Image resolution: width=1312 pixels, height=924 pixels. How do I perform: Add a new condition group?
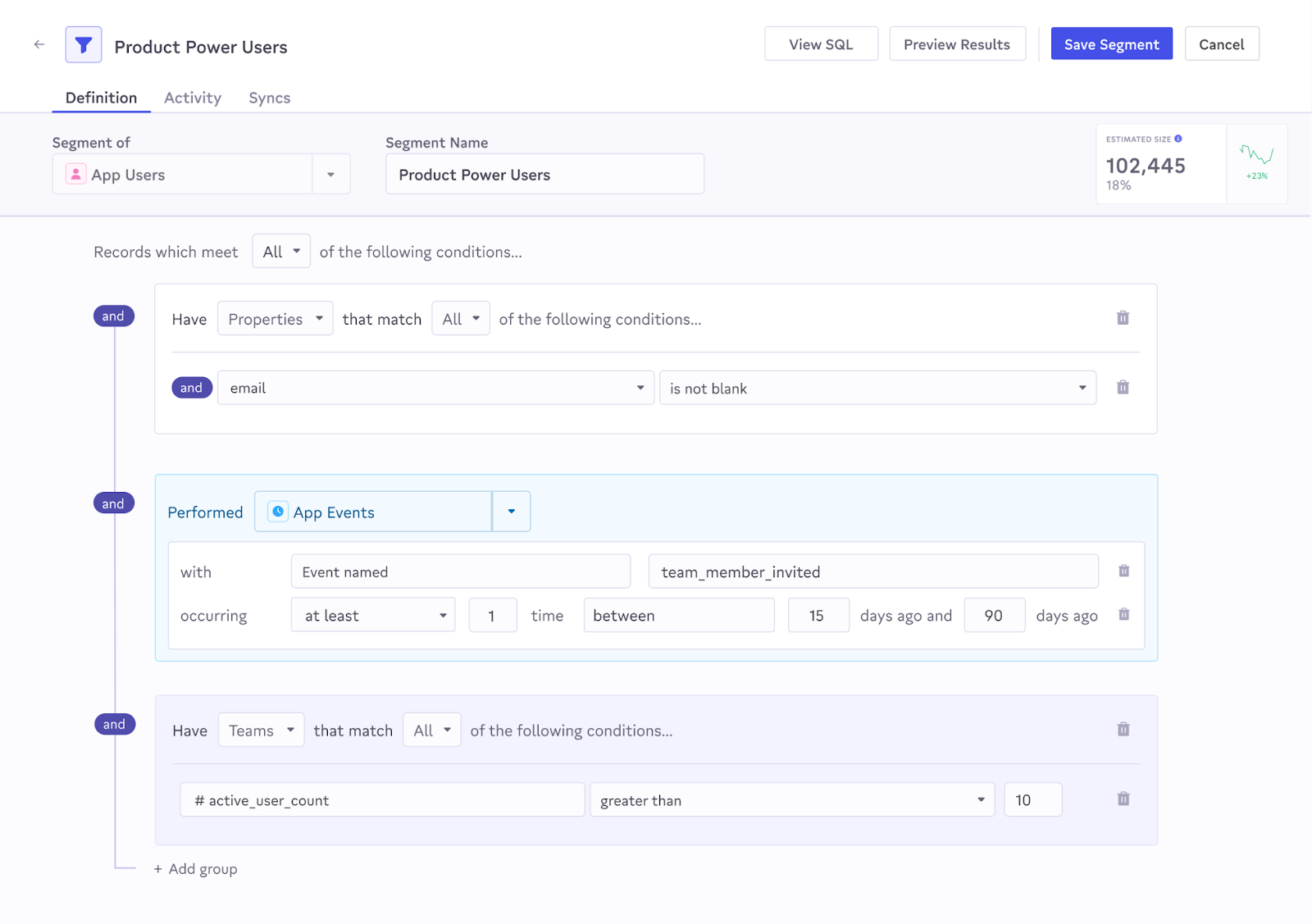click(x=196, y=869)
